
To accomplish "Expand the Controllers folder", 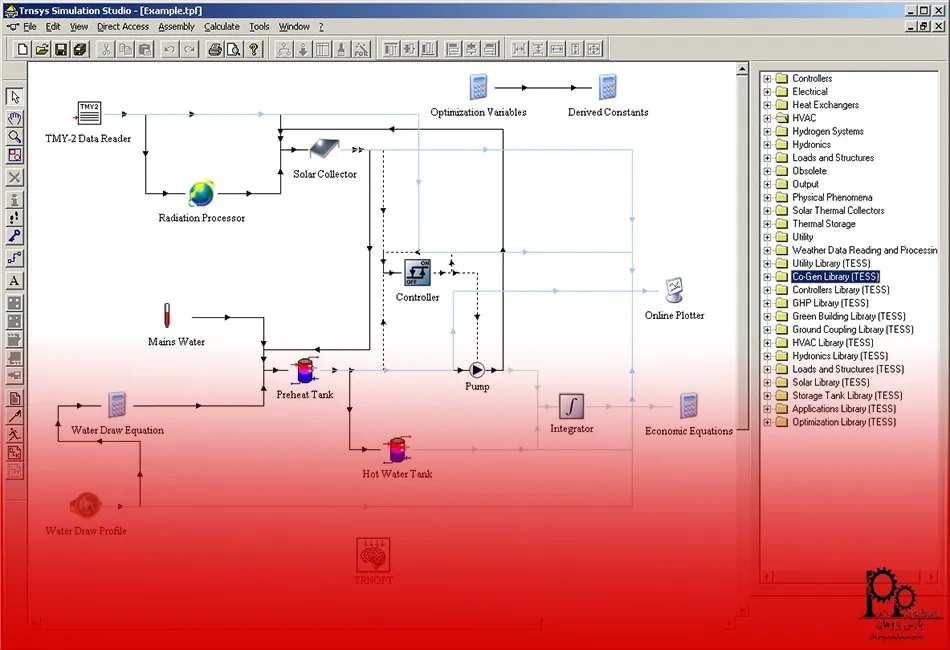I will point(767,79).
